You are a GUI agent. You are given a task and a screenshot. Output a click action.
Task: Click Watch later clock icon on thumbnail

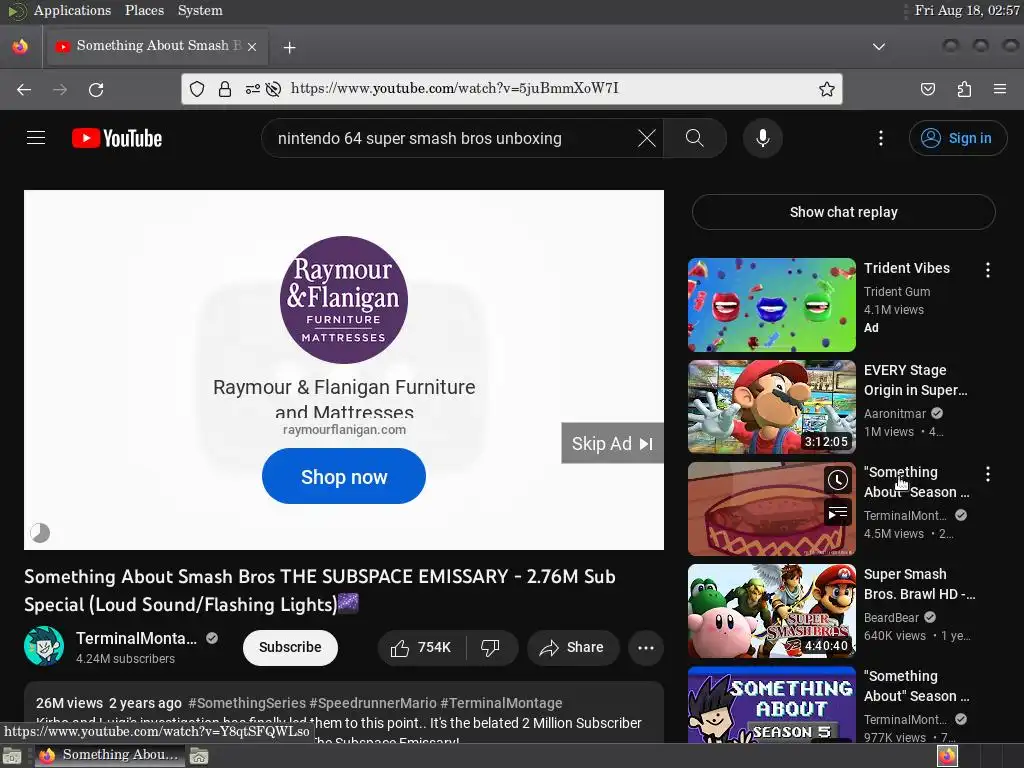click(837, 481)
